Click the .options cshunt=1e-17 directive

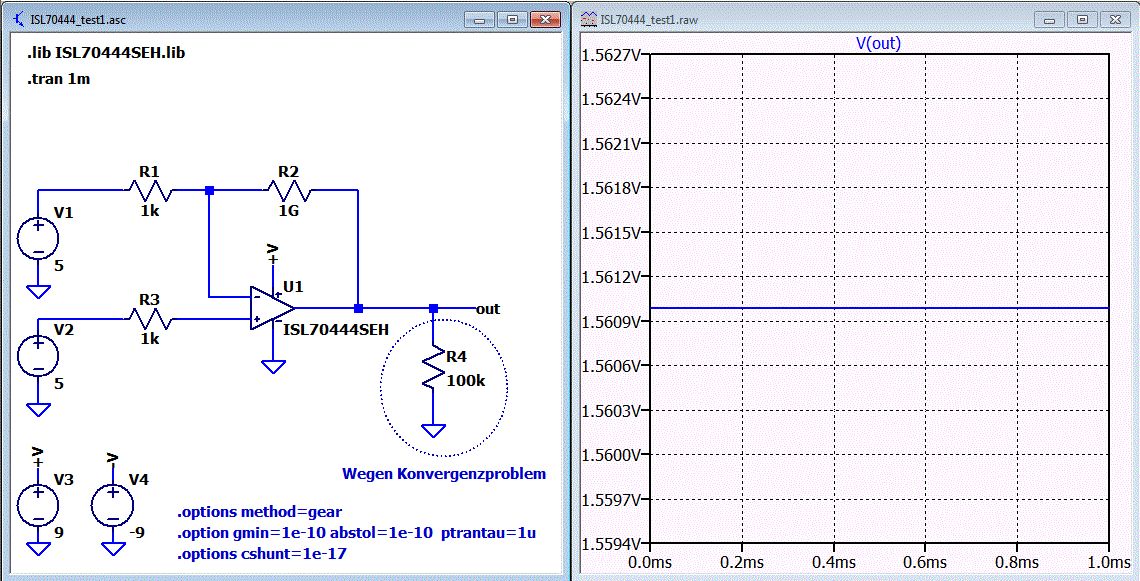(x=262, y=554)
